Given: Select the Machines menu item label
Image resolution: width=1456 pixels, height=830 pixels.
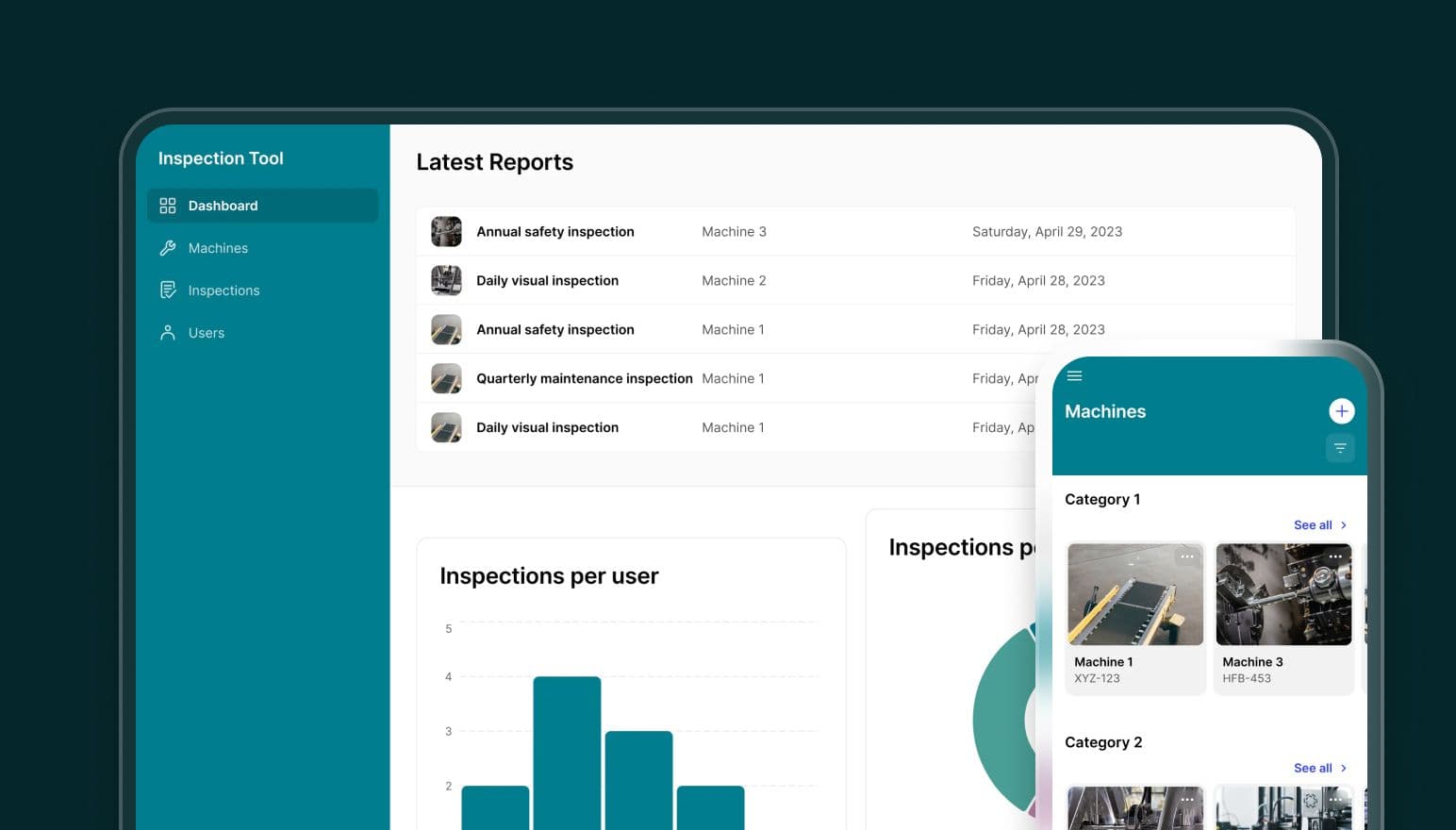Looking at the screenshot, I should click(x=218, y=248).
